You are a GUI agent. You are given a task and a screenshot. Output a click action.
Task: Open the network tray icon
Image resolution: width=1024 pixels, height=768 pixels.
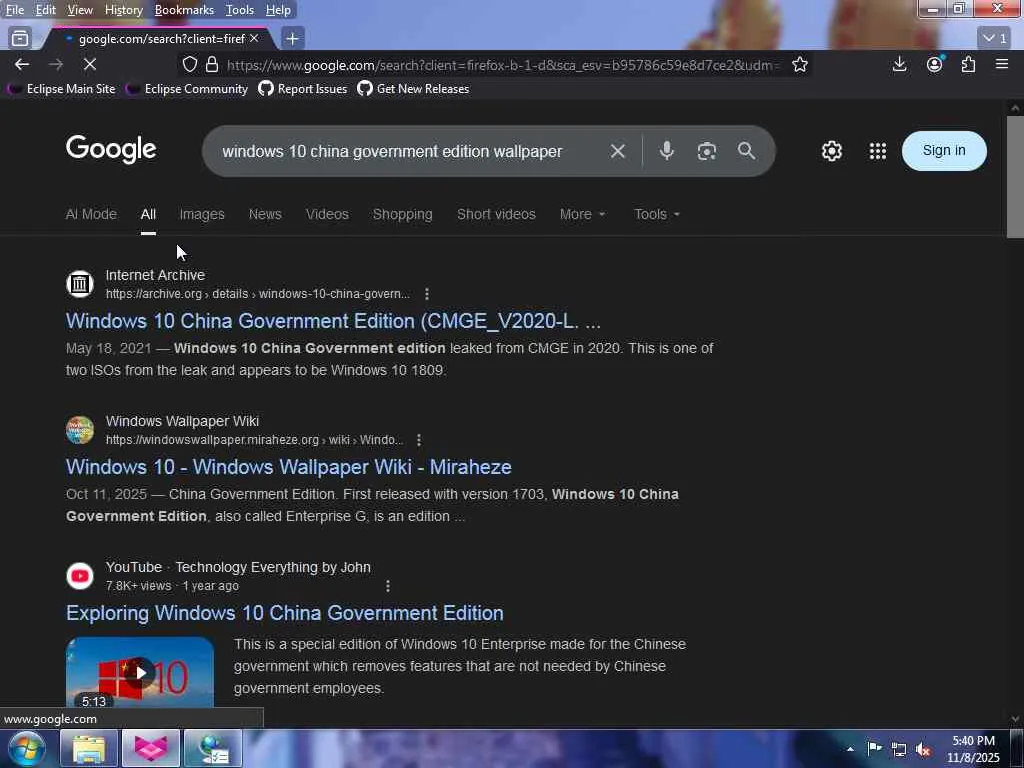click(x=899, y=749)
